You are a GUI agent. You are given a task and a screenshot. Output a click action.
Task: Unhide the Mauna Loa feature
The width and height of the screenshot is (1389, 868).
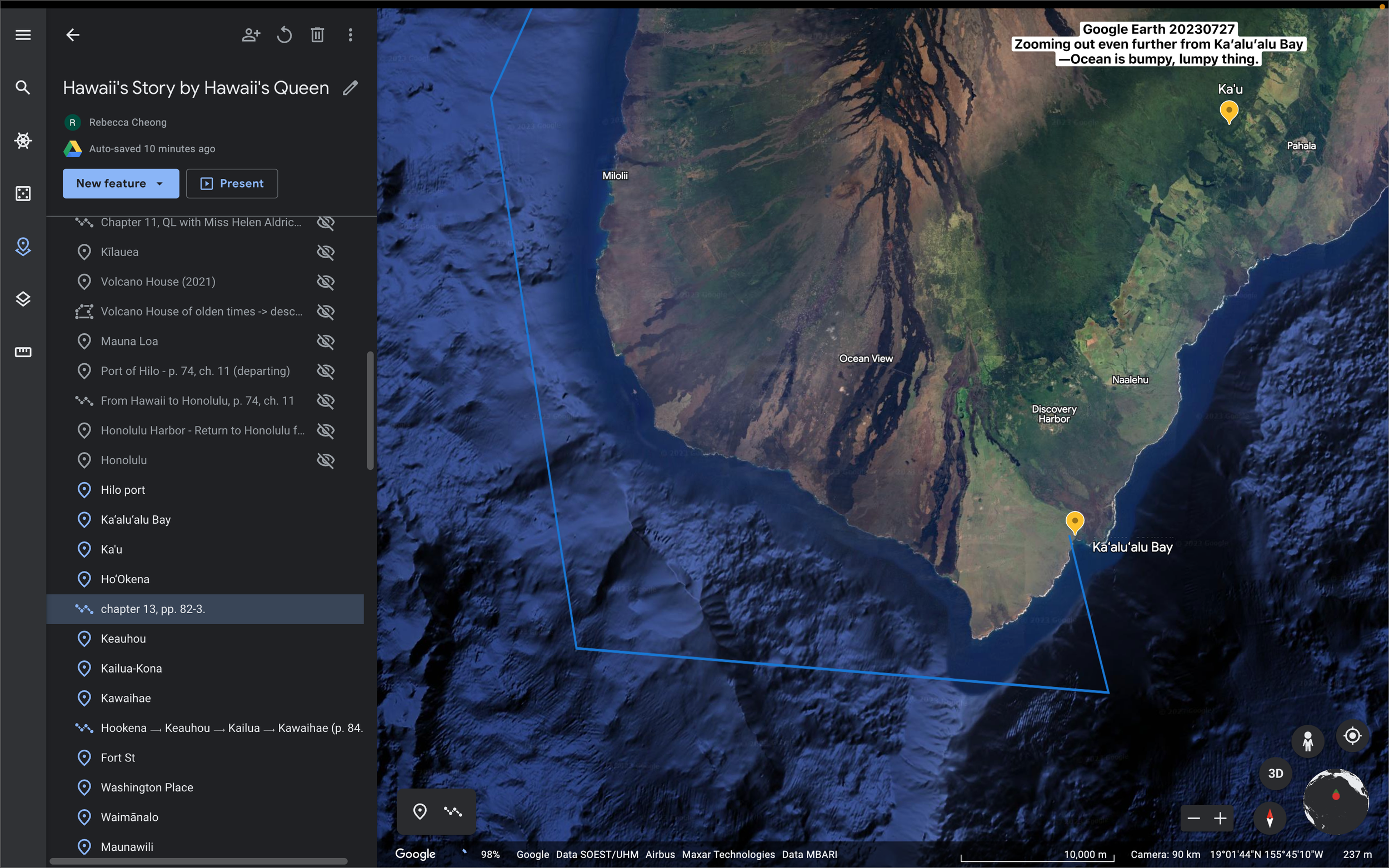tap(326, 341)
